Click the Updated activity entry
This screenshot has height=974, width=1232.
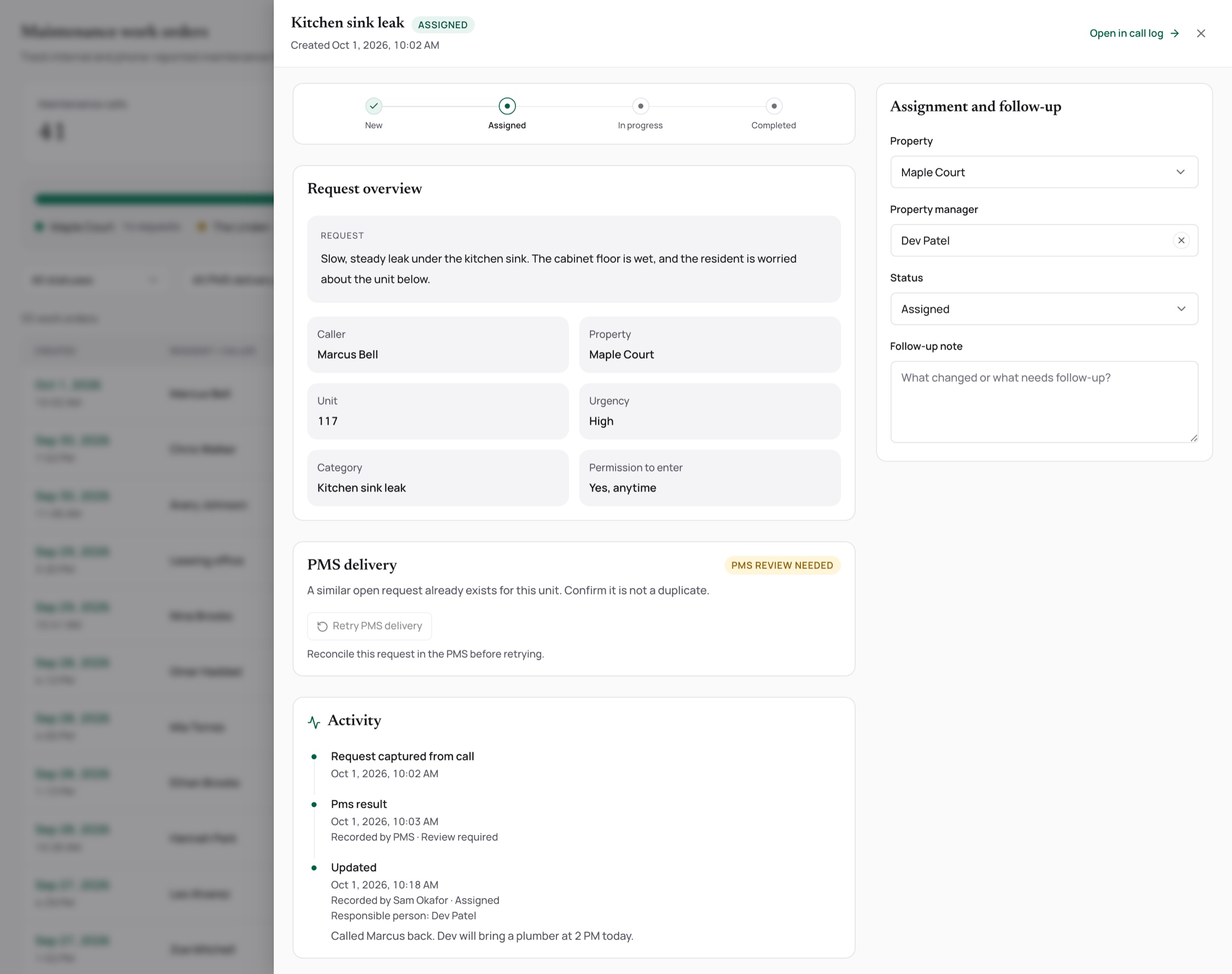coord(354,867)
